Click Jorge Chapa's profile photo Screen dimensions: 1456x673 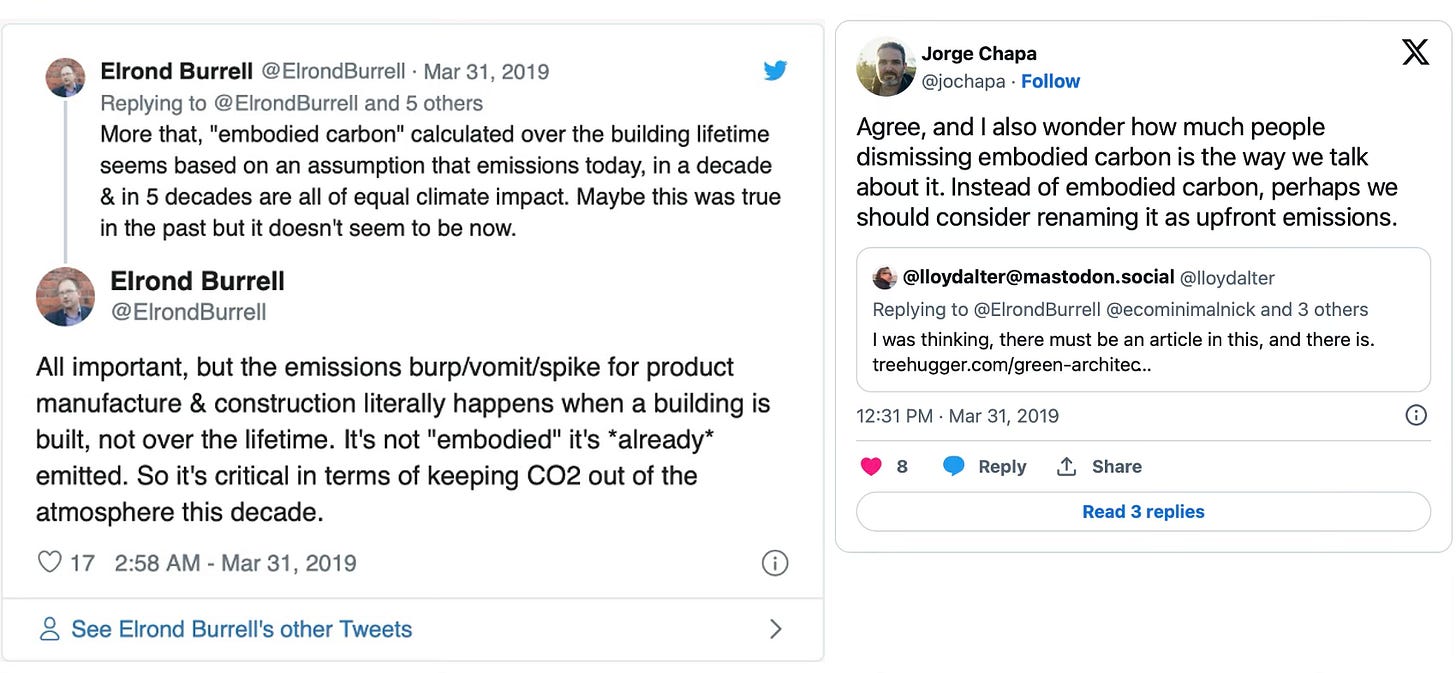(886, 67)
